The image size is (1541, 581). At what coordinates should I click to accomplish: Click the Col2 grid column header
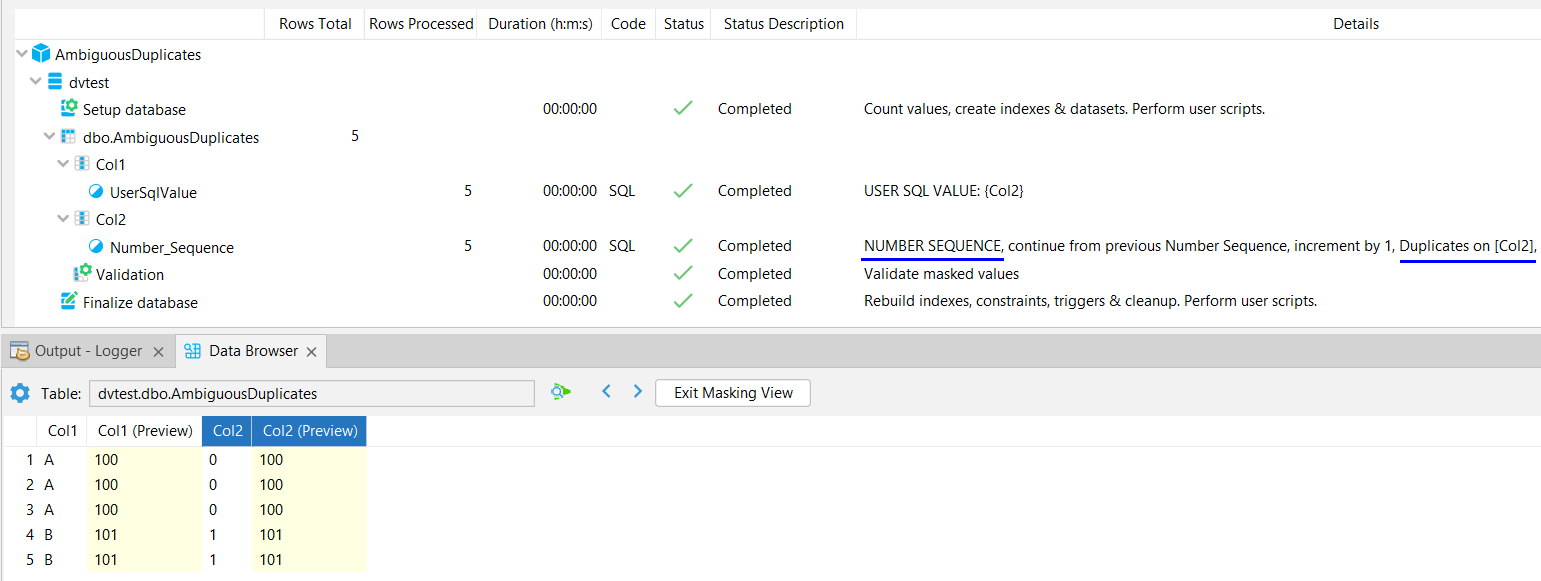[228, 431]
